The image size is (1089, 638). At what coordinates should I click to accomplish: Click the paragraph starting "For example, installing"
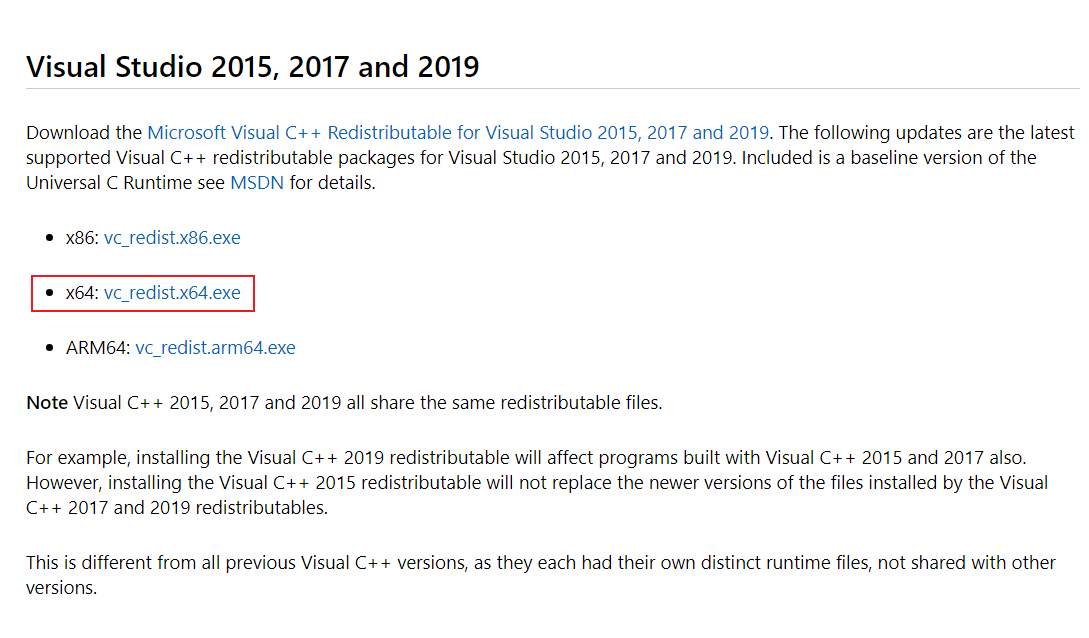click(x=537, y=482)
